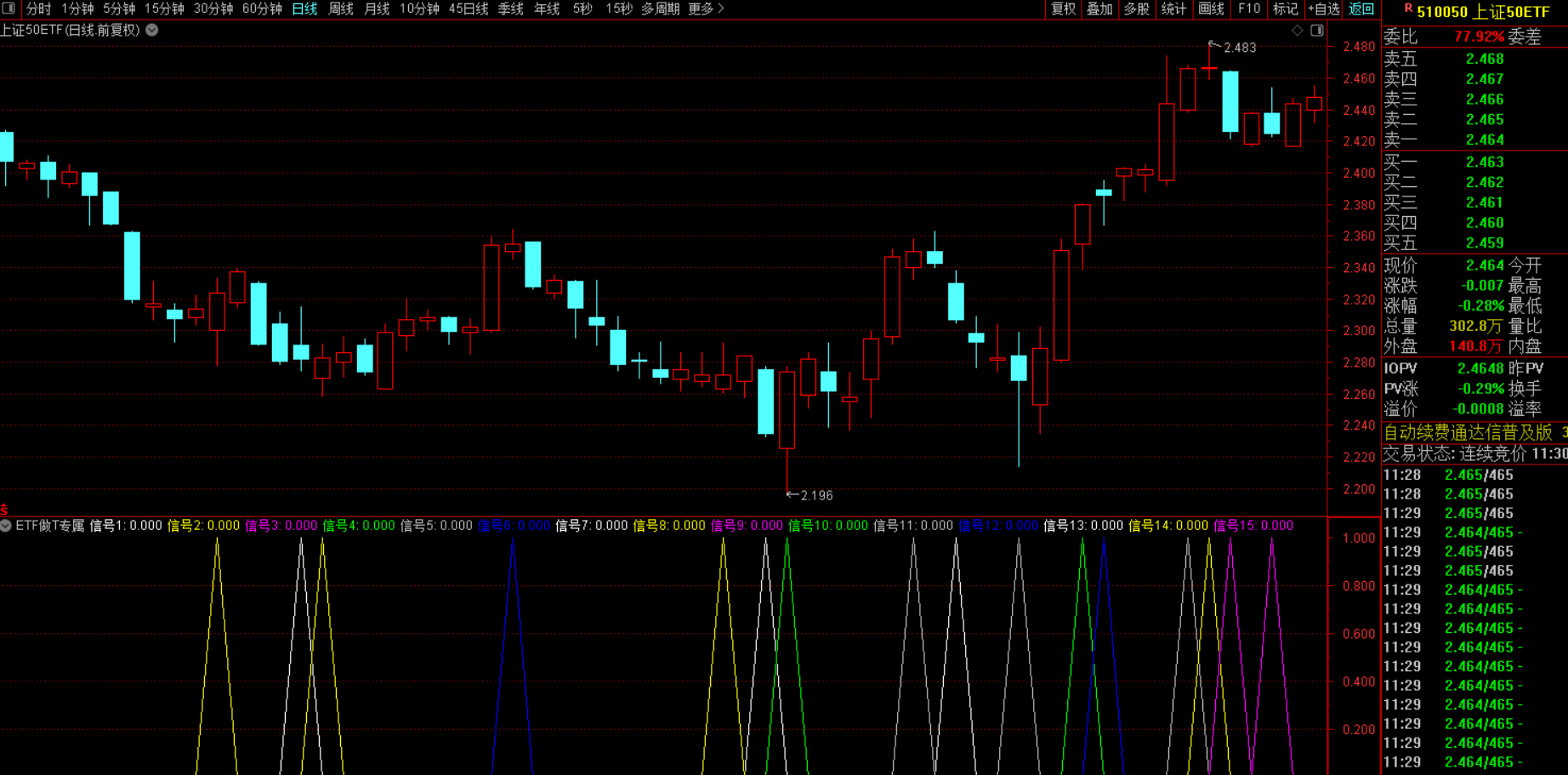Click the 自动续费通达信普及版 banner link
The image size is (1568, 775).
click(x=1468, y=432)
